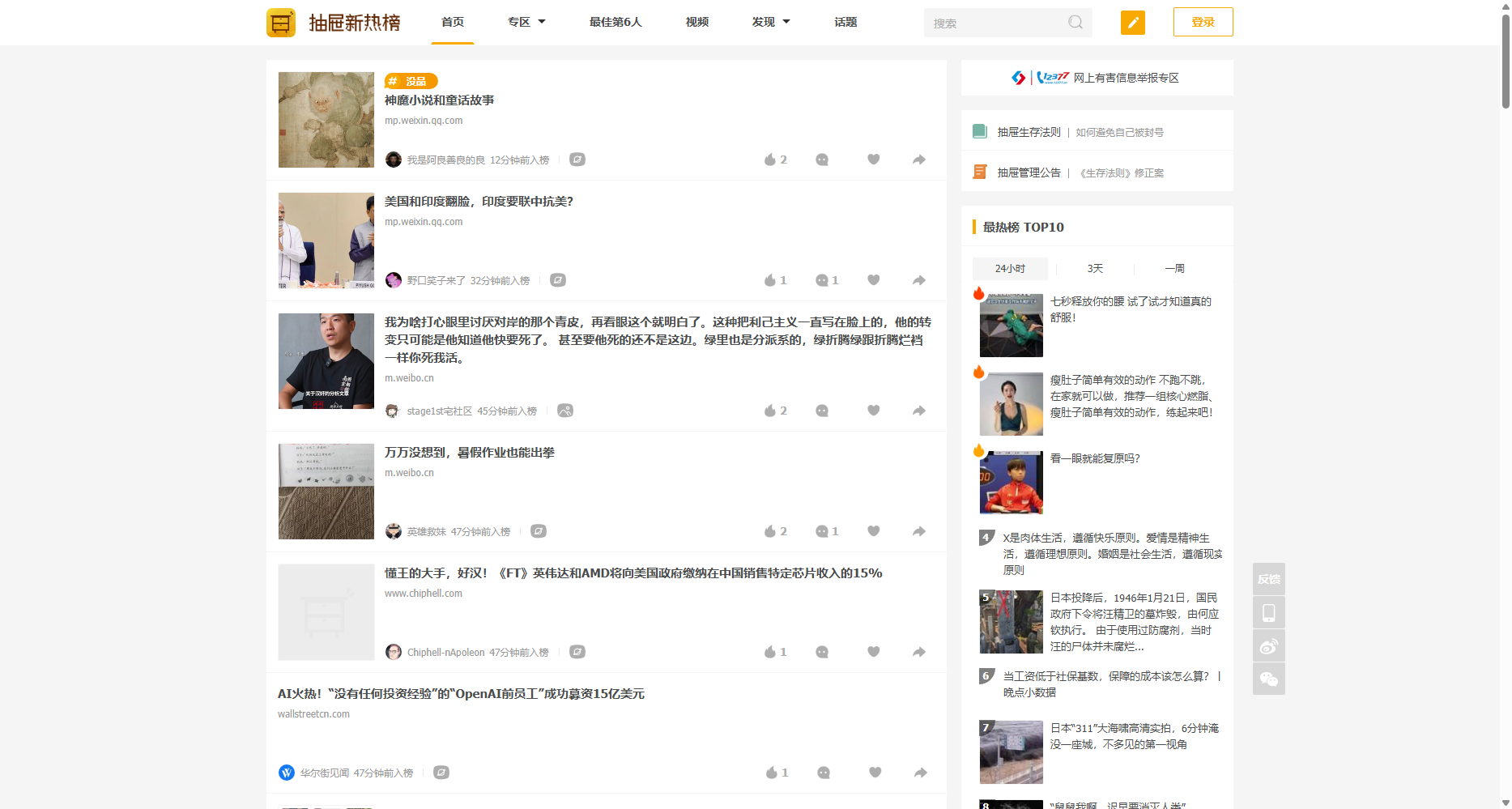This screenshot has width=1512, height=809.
Task: Click the yellow pencil publish icon
Action: [x=1132, y=23]
